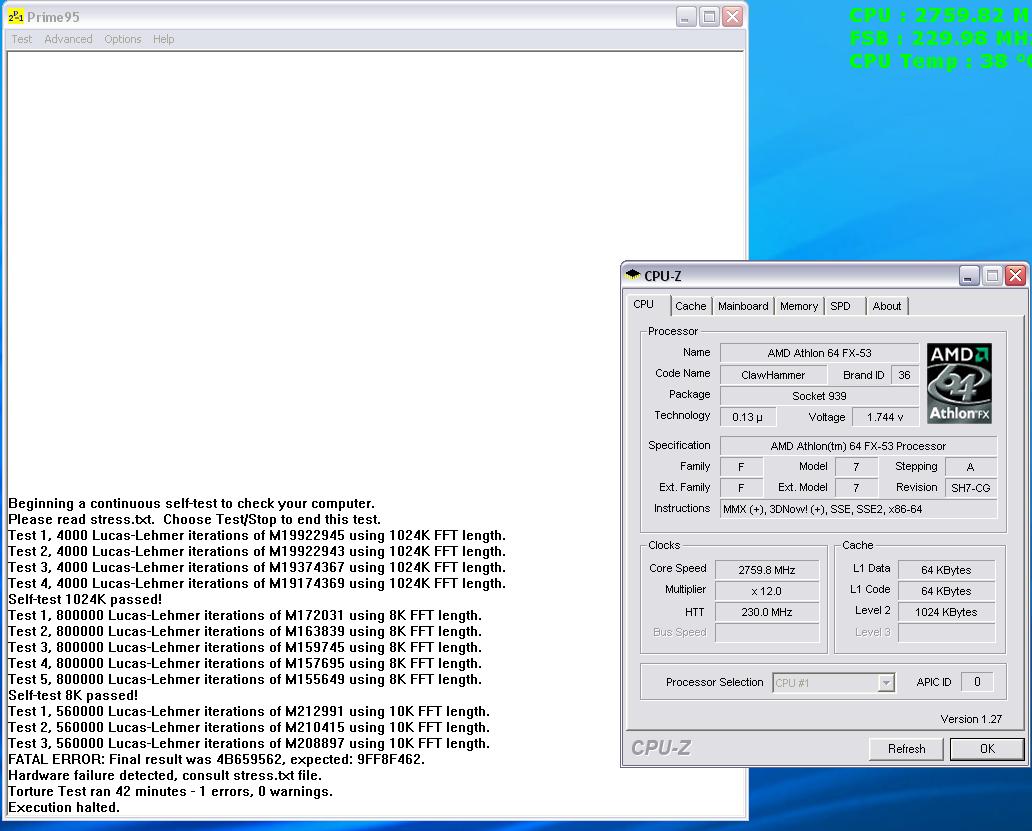Open the Options menu in Prime95
Screen dimensions: 1032x831
pos(122,39)
